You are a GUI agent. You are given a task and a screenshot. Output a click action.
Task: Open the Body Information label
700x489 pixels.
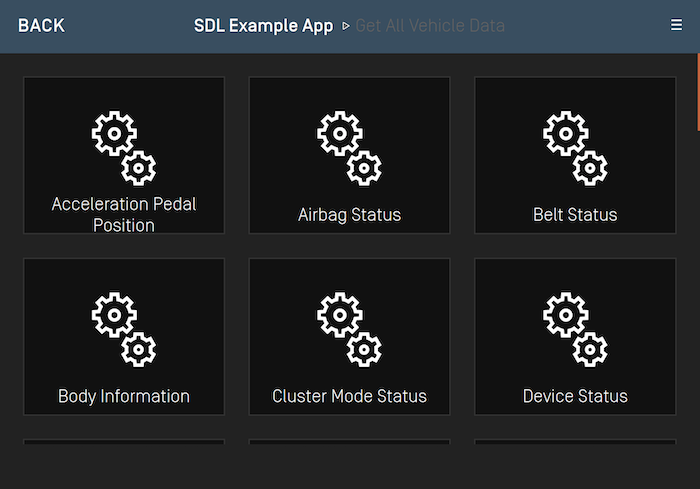coord(124,396)
